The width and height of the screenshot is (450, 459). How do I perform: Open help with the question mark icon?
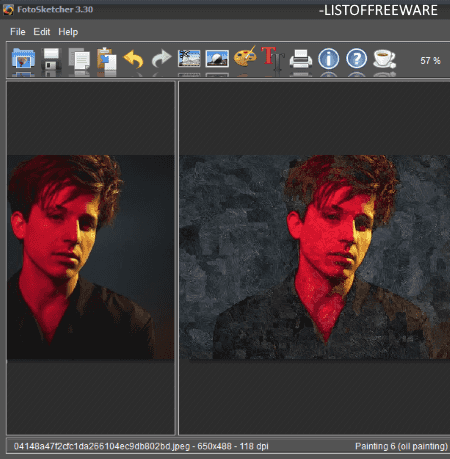tap(356, 59)
